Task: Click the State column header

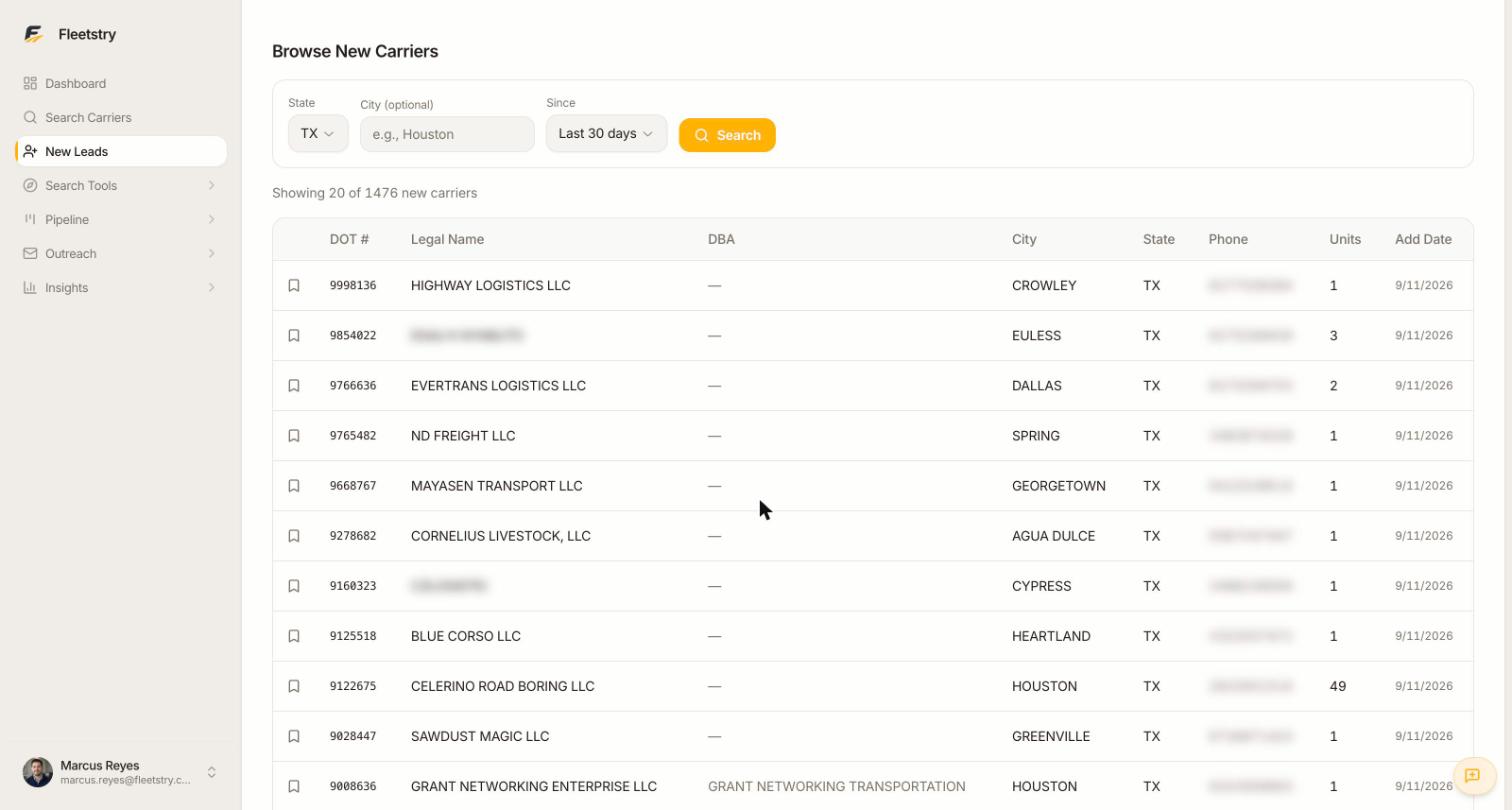Action: point(1159,240)
